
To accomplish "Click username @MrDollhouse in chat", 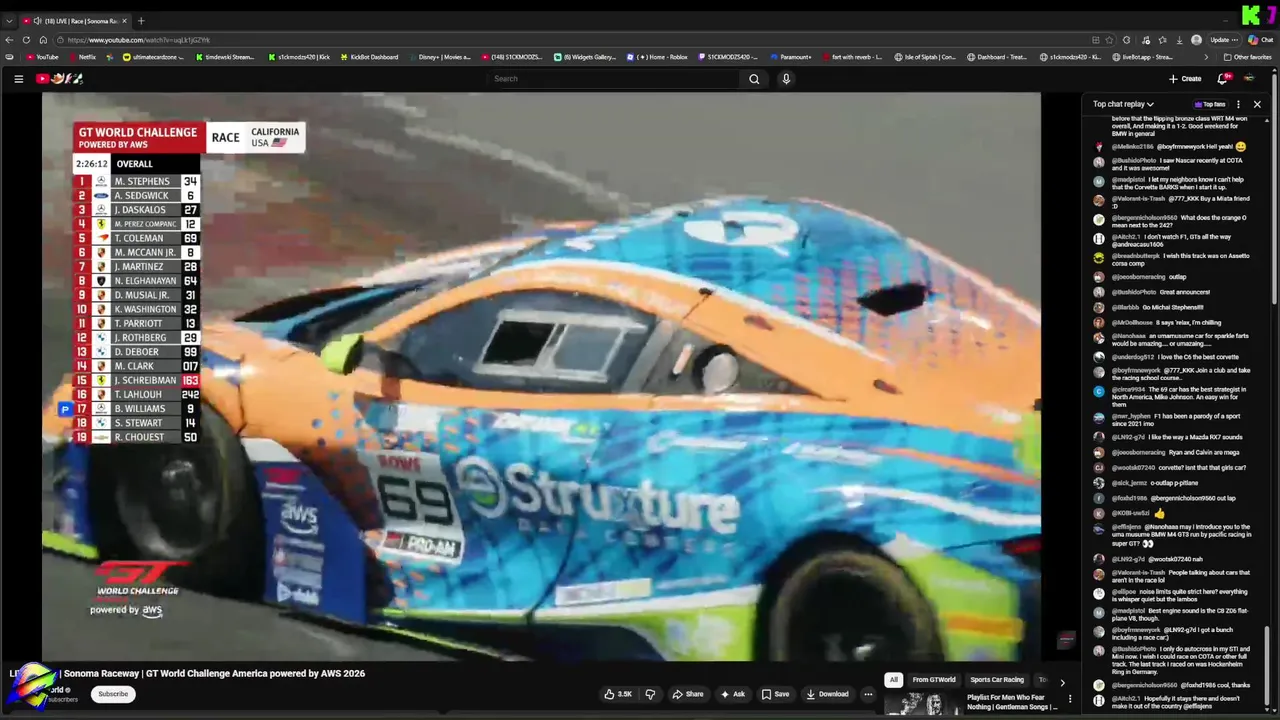I will (1133, 323).
